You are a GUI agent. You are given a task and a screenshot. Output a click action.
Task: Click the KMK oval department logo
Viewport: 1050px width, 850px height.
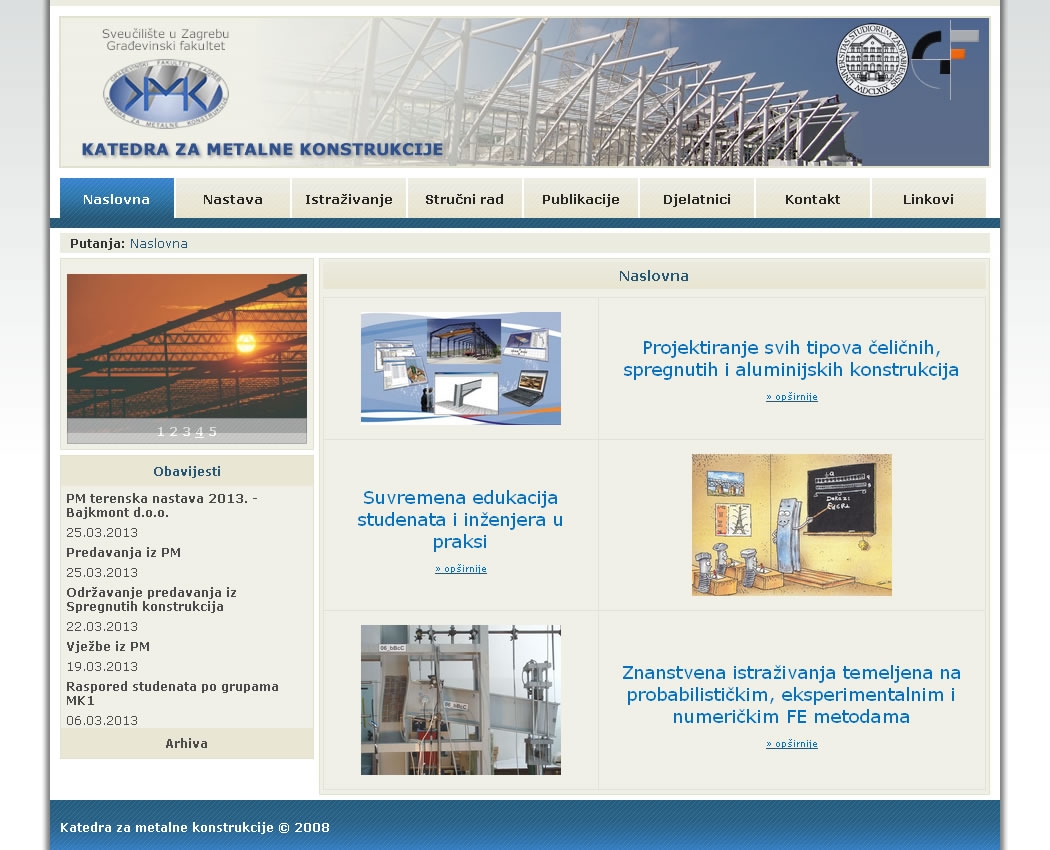[166, 95]
